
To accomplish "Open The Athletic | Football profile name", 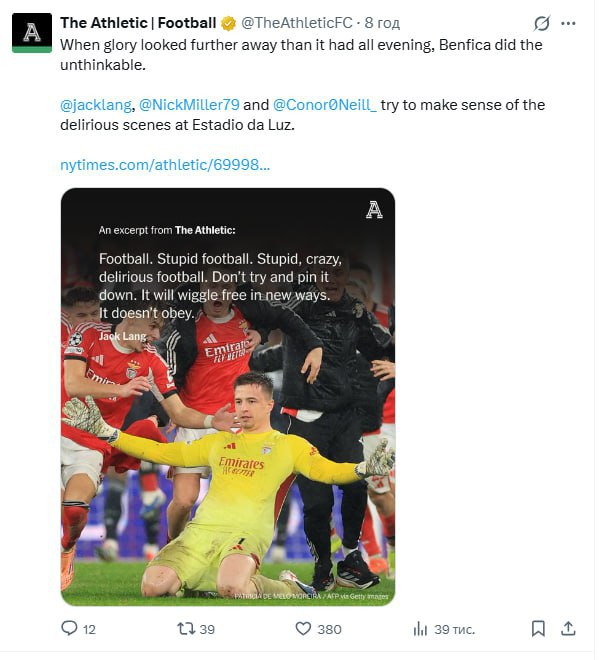I will point(138,23).
